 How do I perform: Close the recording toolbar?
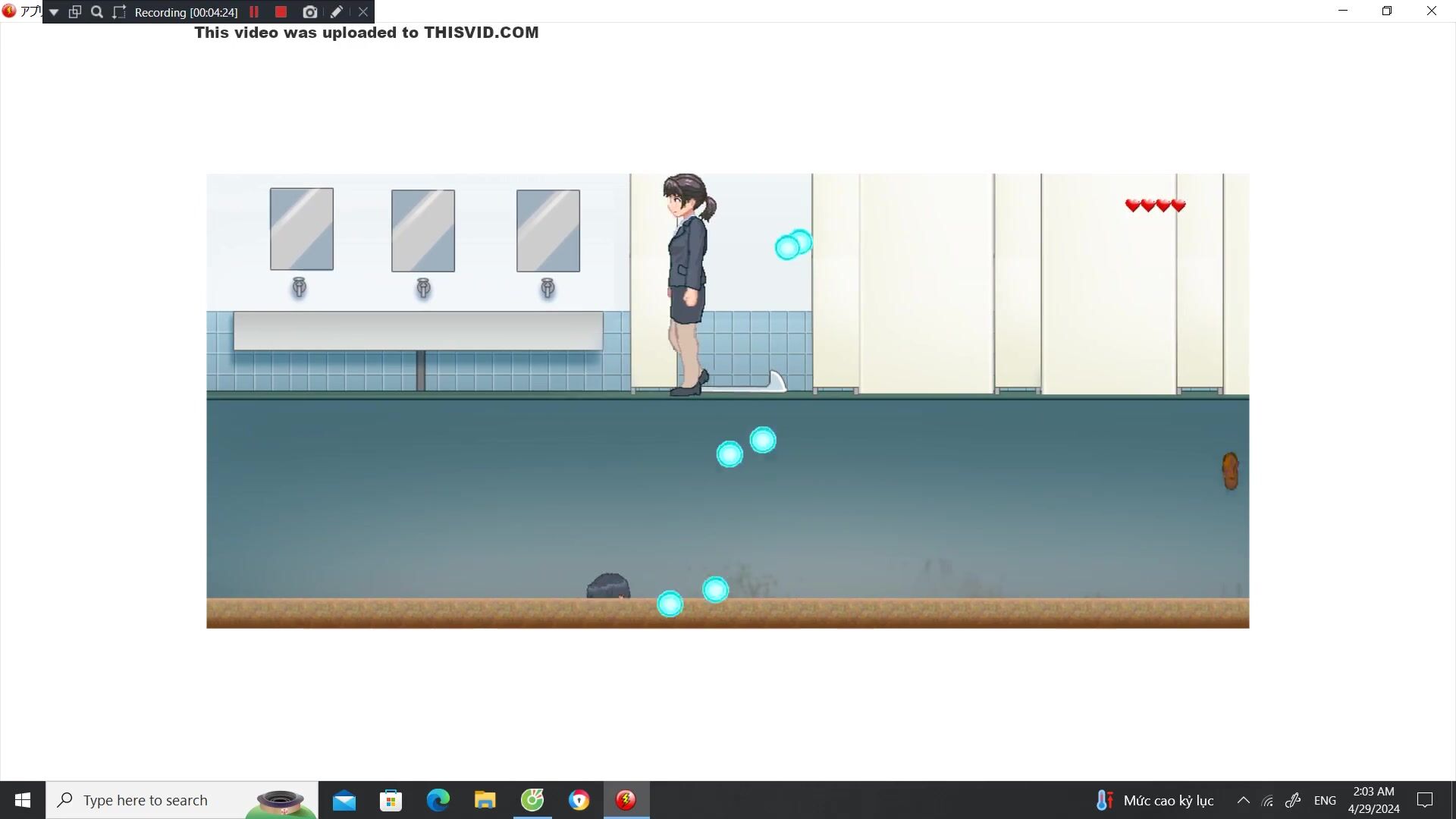click(x=363, y=12)
